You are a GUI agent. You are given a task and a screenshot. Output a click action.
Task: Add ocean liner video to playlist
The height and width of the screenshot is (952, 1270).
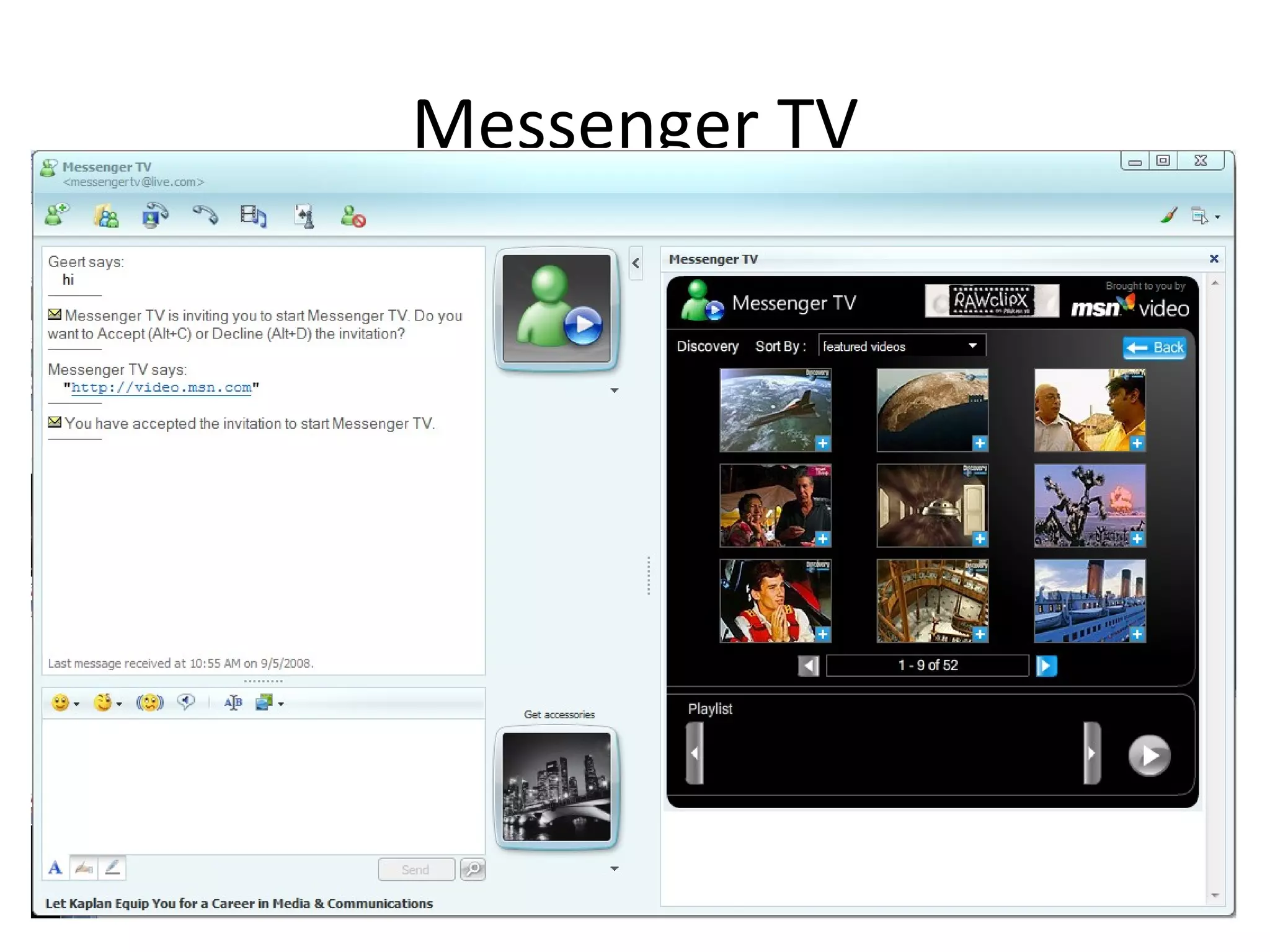(x=1137, y=634)
